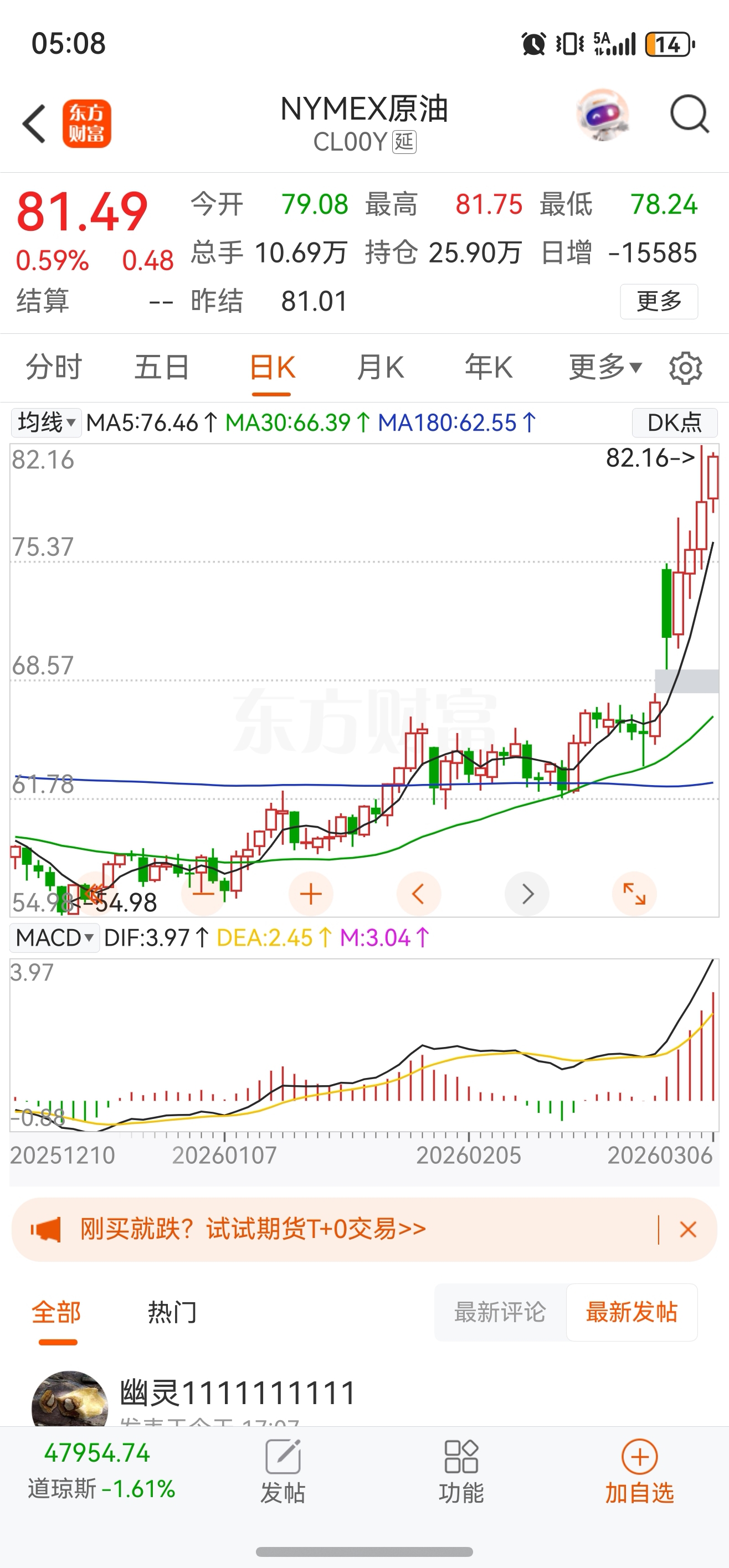Expand chart to fullscreen icon
The height and width of the screenshot is (1568, 729).
point(634,894)
